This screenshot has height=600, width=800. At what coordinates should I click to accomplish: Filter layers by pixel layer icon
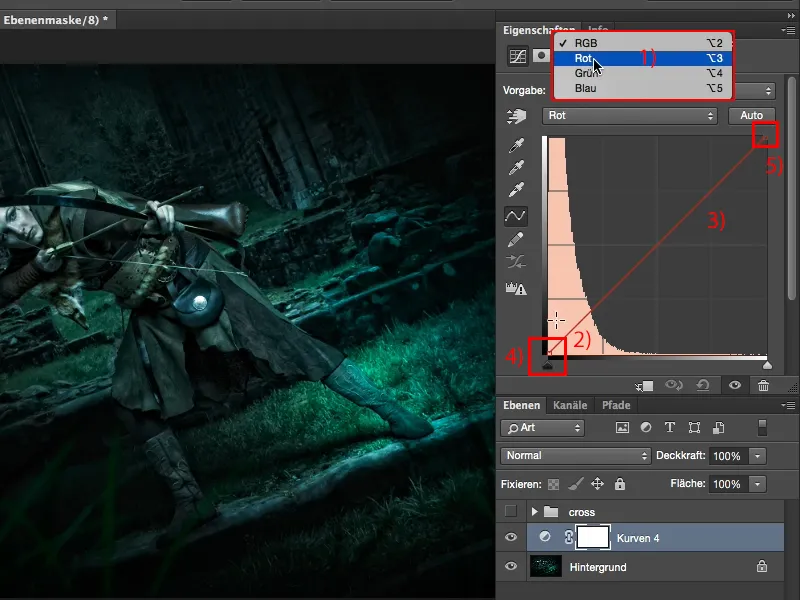click(622, 428)
